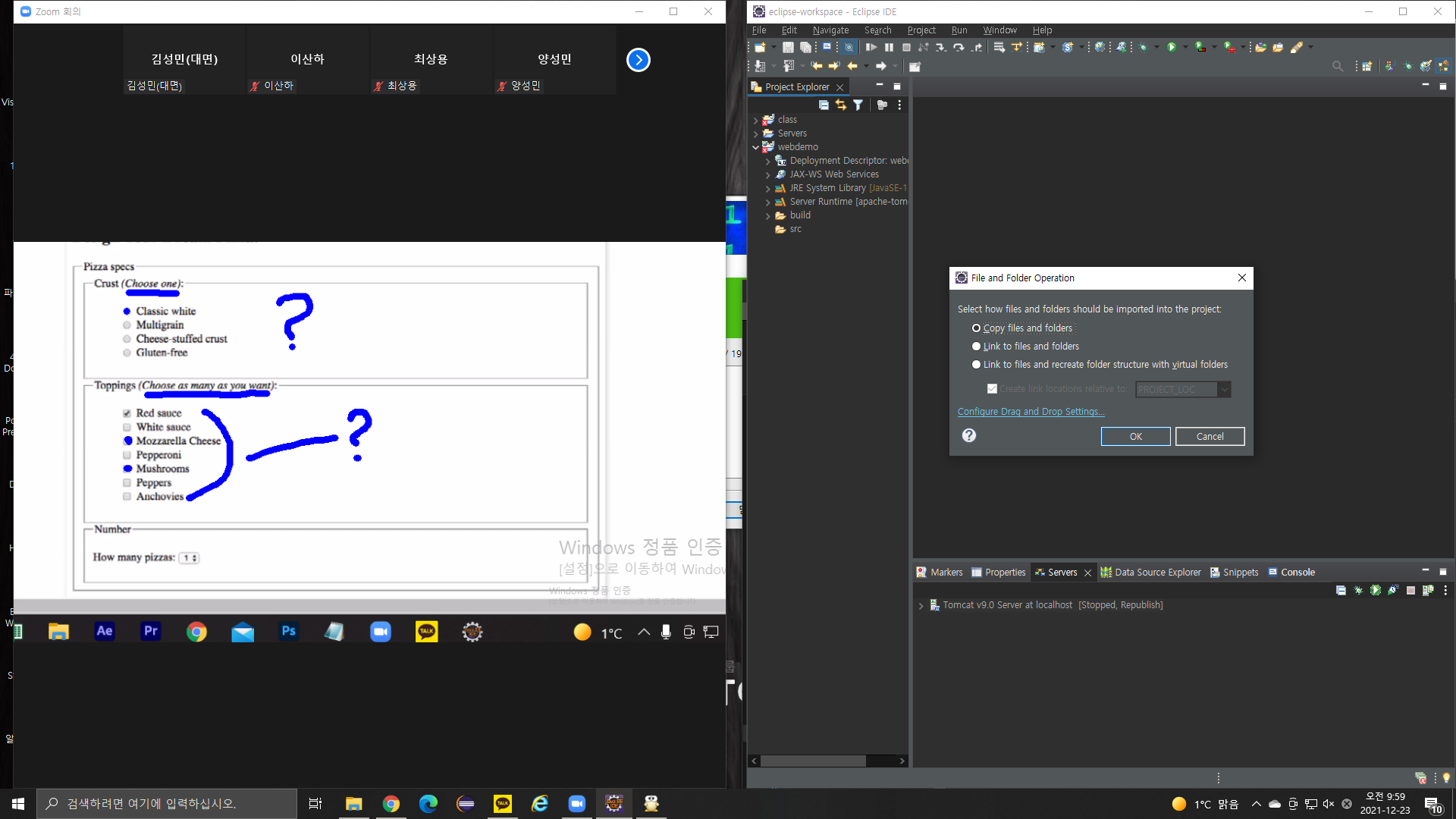
Task: Click Project Explorer horizontal scrollbar
Action: 813,761
